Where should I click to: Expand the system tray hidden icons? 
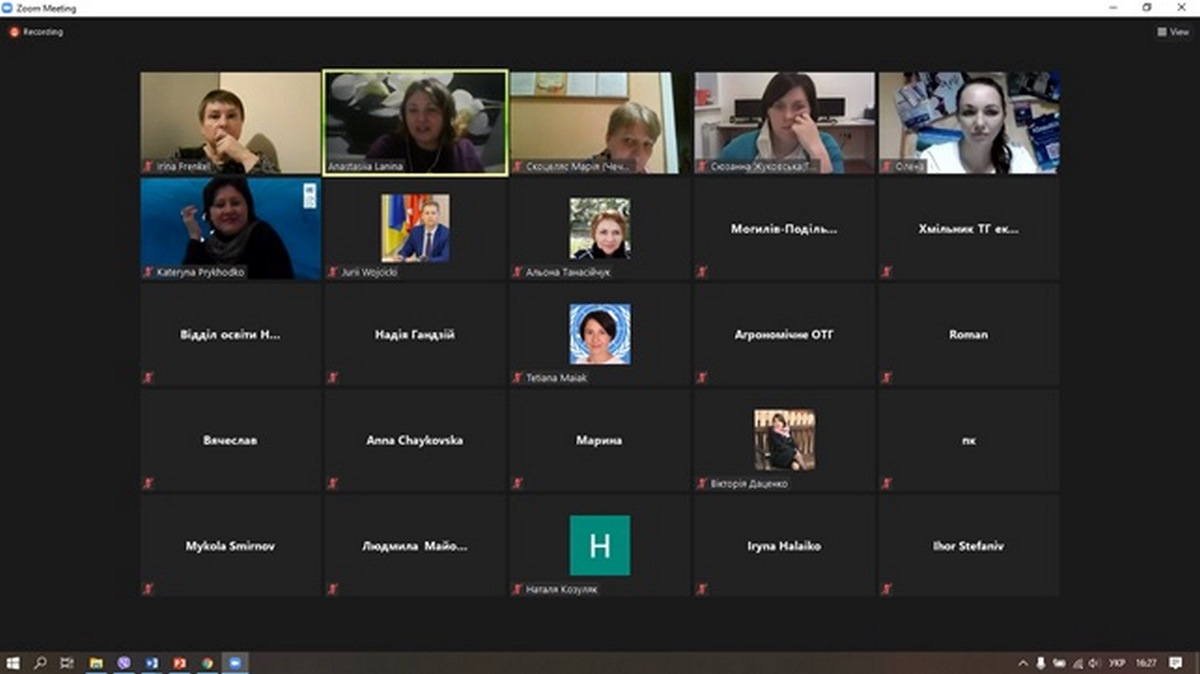(1023, 663)
